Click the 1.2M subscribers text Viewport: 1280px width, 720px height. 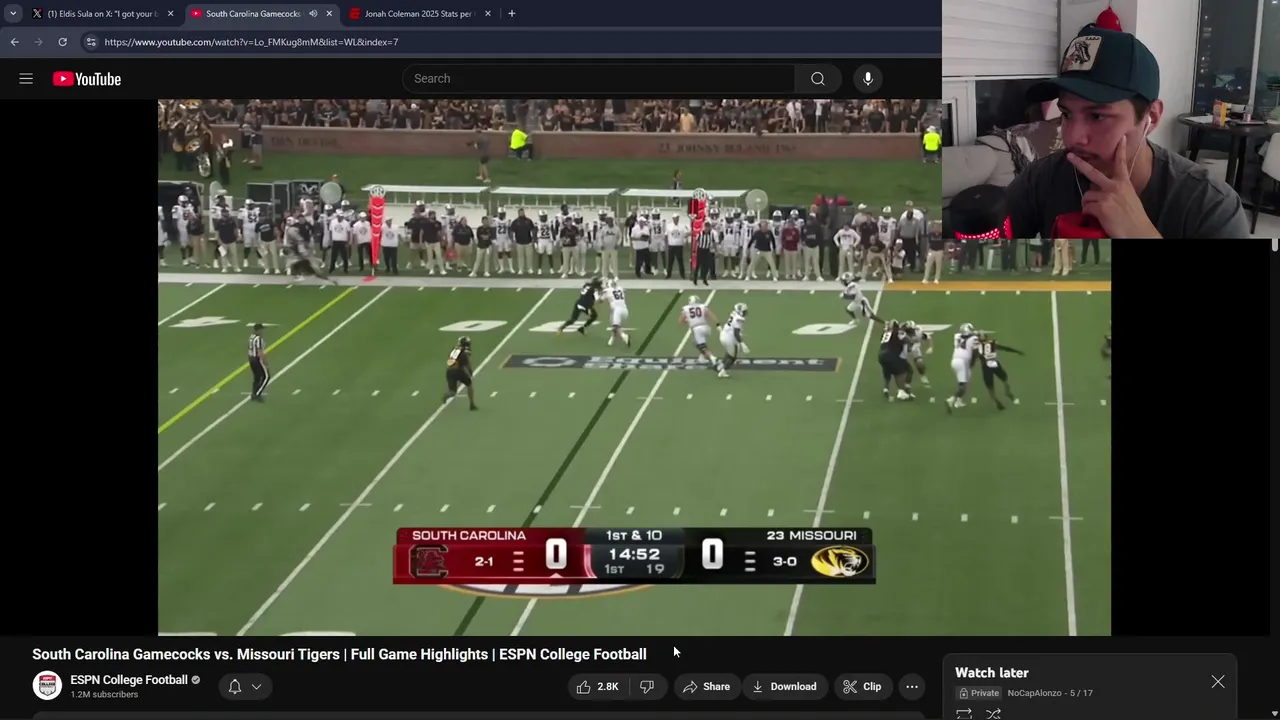point(104,695)
